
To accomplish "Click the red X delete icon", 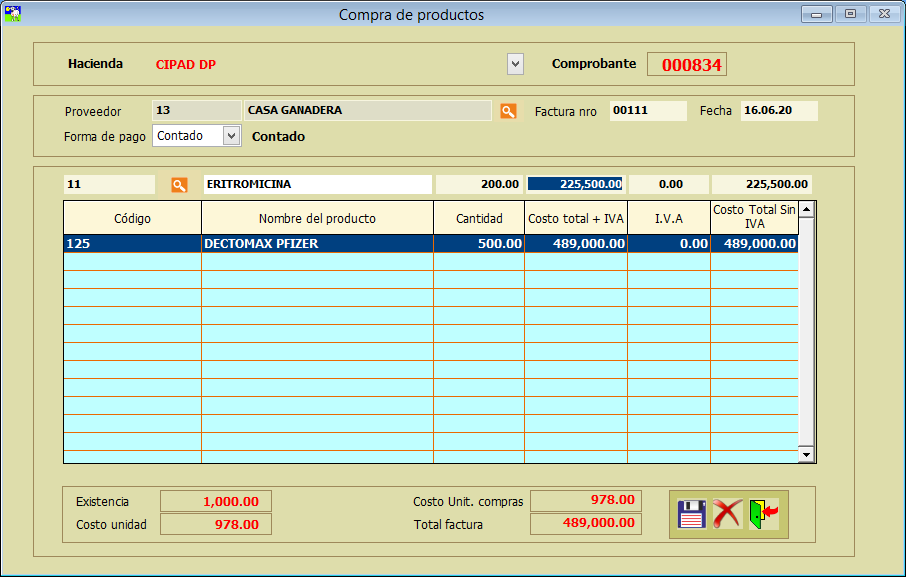I will 727,514.
